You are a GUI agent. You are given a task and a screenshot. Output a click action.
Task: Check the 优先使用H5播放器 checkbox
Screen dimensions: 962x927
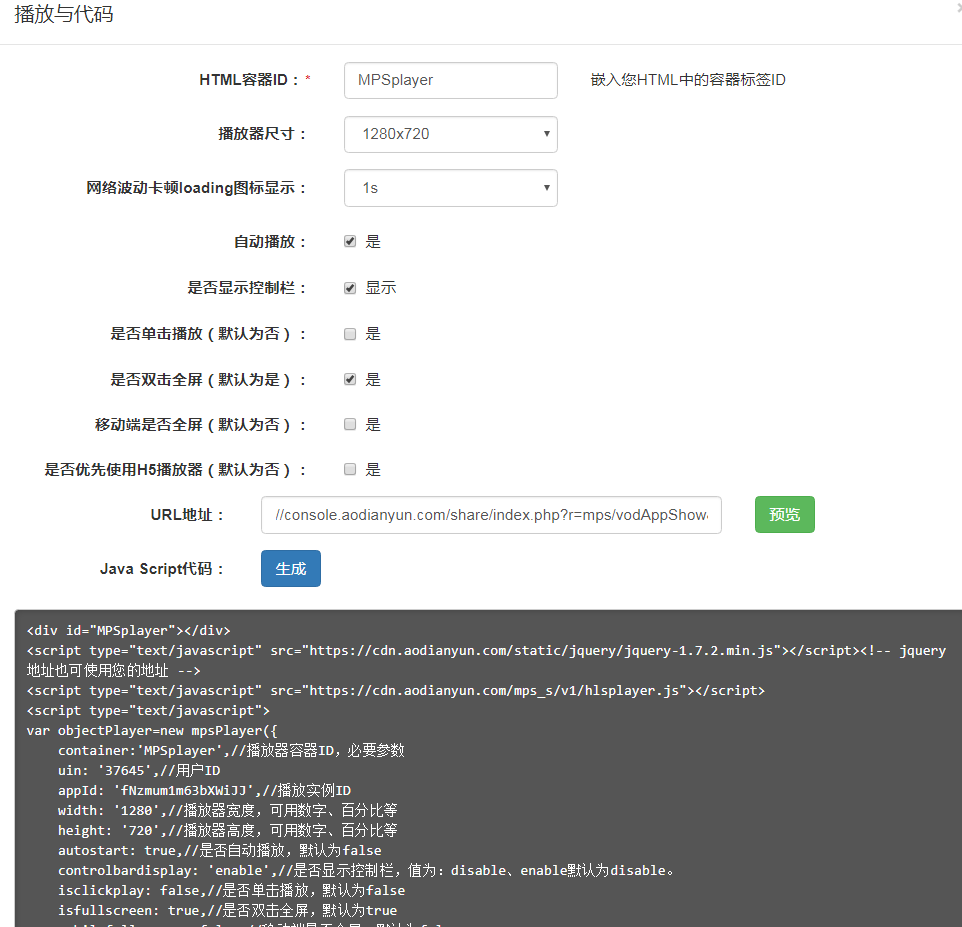click(x=350, y=469)
